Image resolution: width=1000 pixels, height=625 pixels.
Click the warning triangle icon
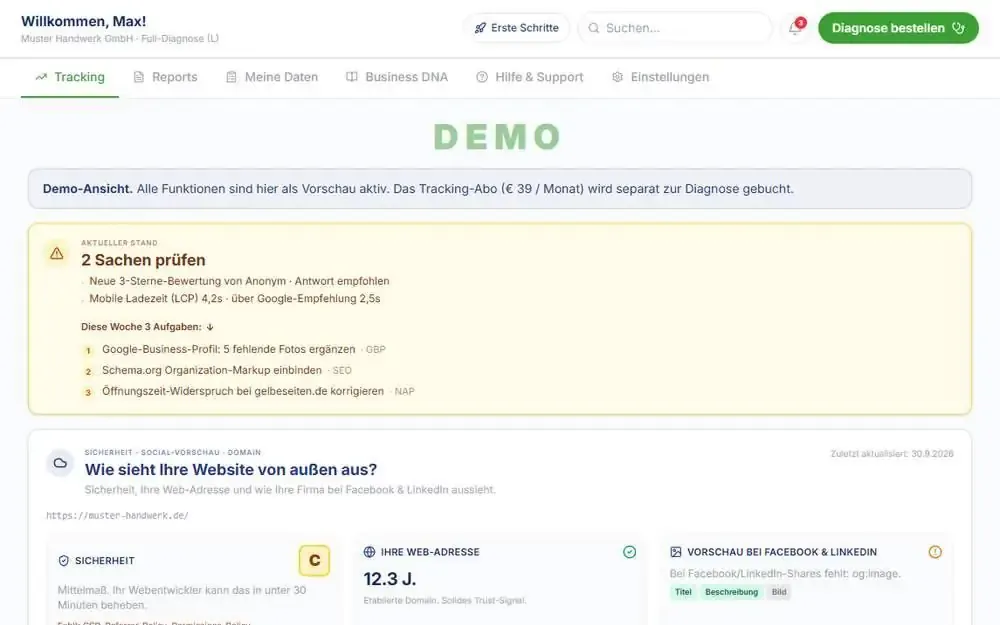tap(57, 253)
